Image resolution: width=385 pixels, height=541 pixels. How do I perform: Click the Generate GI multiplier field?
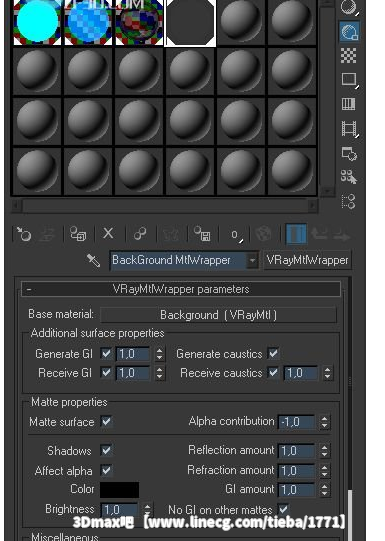[x=133, y=354]
